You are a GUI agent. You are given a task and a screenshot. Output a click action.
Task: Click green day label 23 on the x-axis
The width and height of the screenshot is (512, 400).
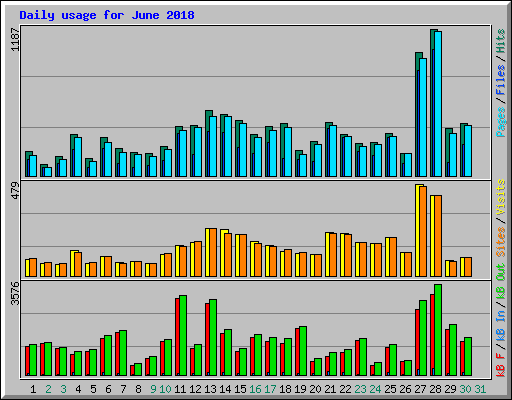(x=360, y=389)
